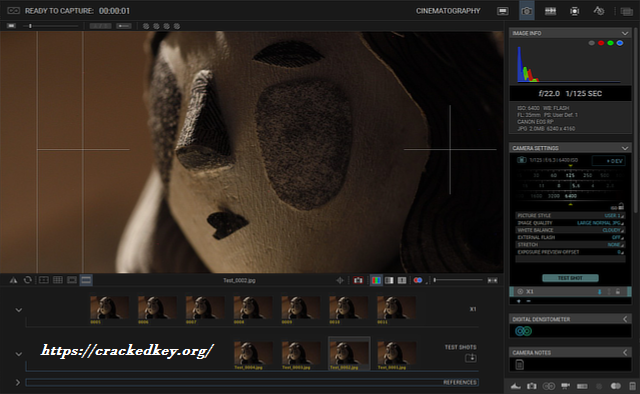Click the red camera capture icon below preview

click(358, 280)
